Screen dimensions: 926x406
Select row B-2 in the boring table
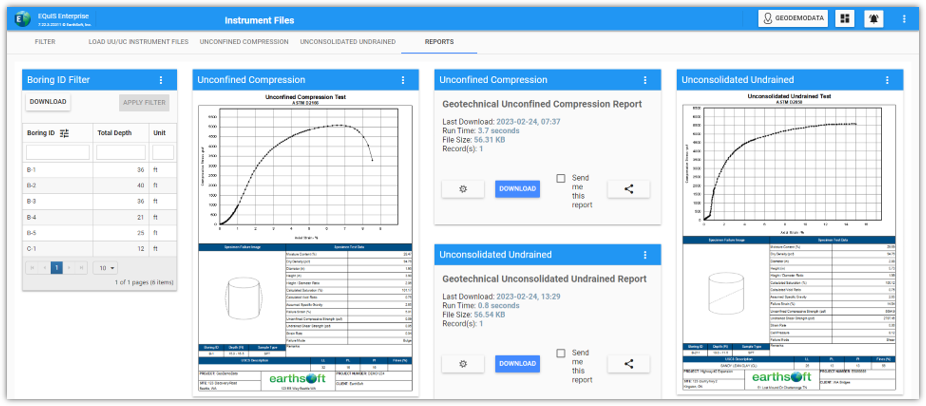(99, 186)
